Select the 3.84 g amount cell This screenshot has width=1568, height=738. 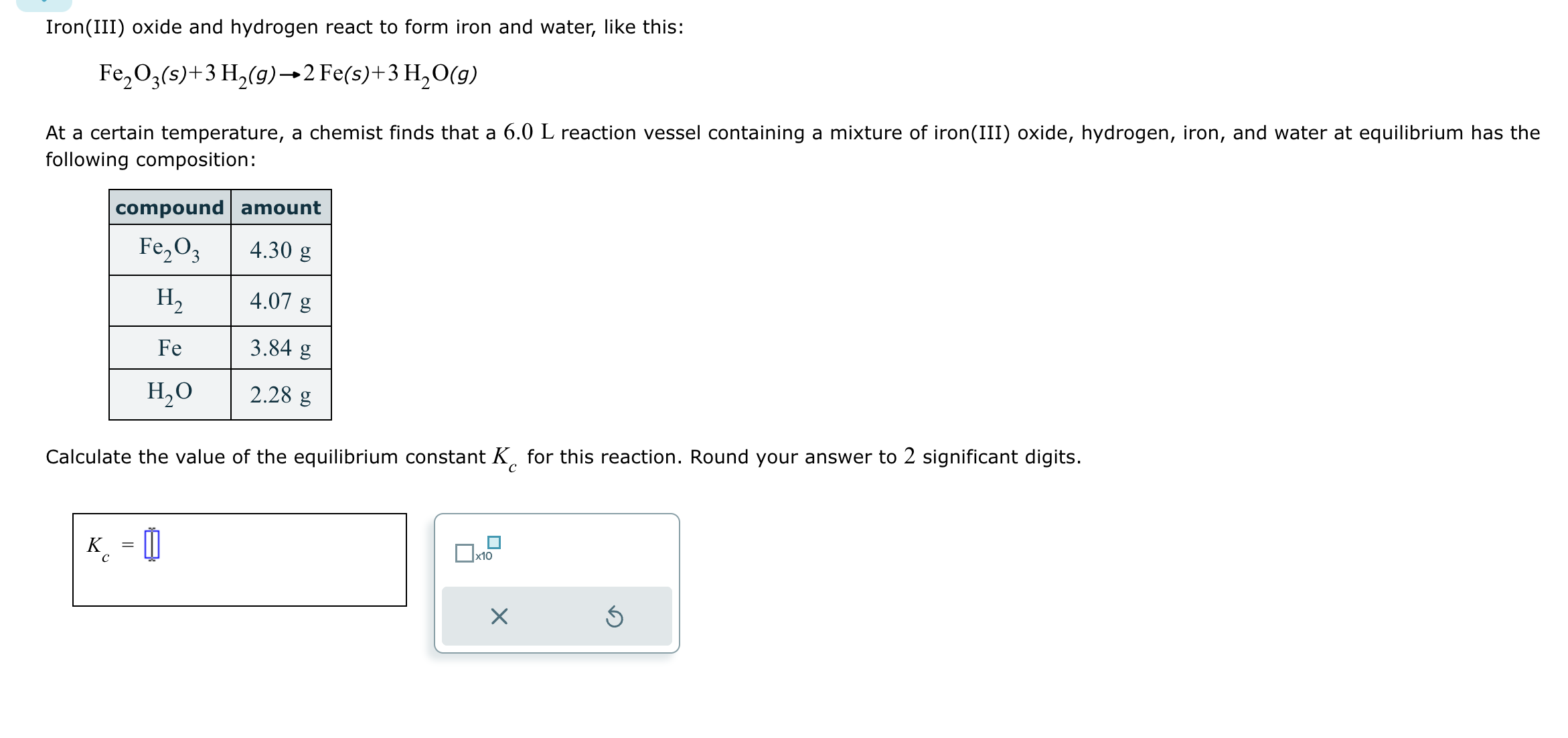coord(281,348)
